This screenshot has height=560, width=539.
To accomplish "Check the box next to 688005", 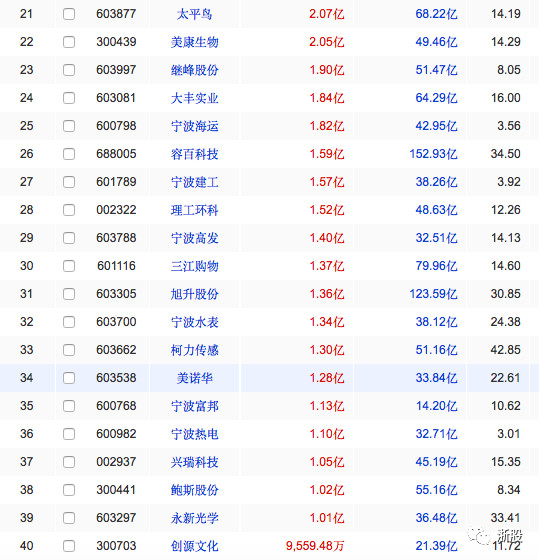I will pos(69,154).
